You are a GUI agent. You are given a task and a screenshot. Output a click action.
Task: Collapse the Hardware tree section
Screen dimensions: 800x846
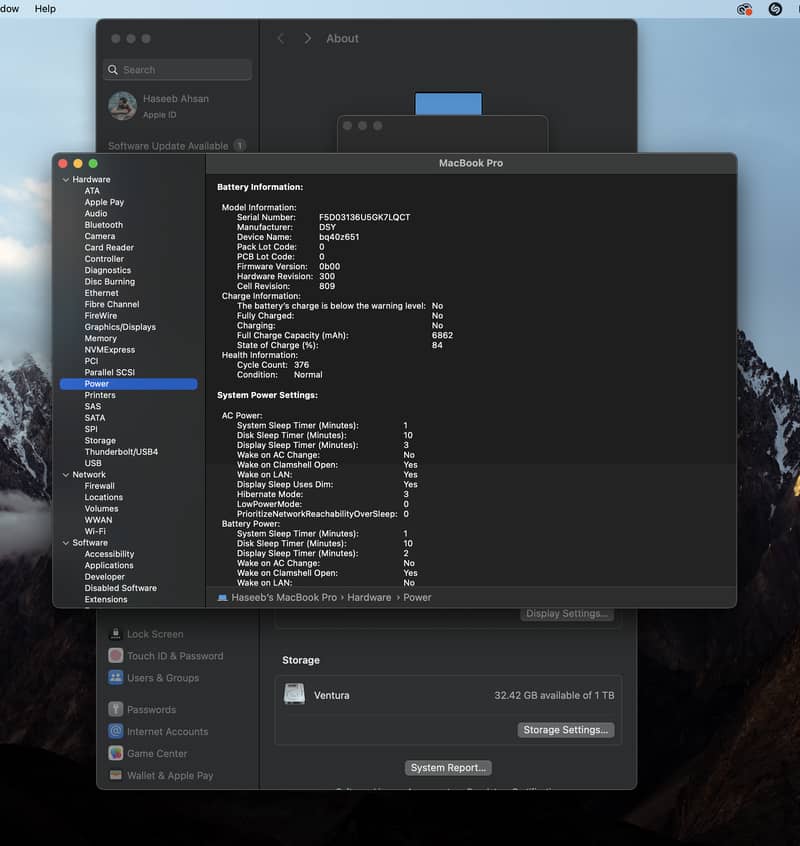(66, 180)
